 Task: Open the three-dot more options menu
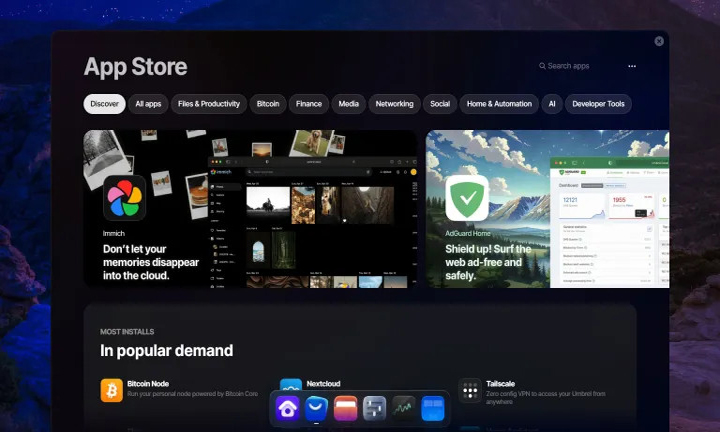click(x=632, y=66)
